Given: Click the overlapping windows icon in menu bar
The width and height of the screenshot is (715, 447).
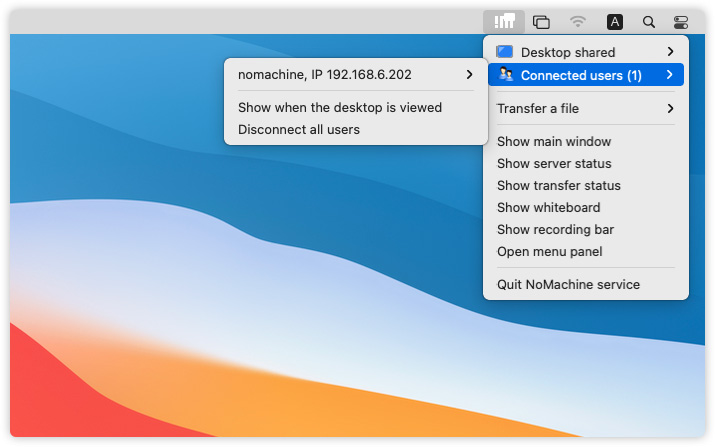Looking at the screenshot, I should tap(541, 21).
